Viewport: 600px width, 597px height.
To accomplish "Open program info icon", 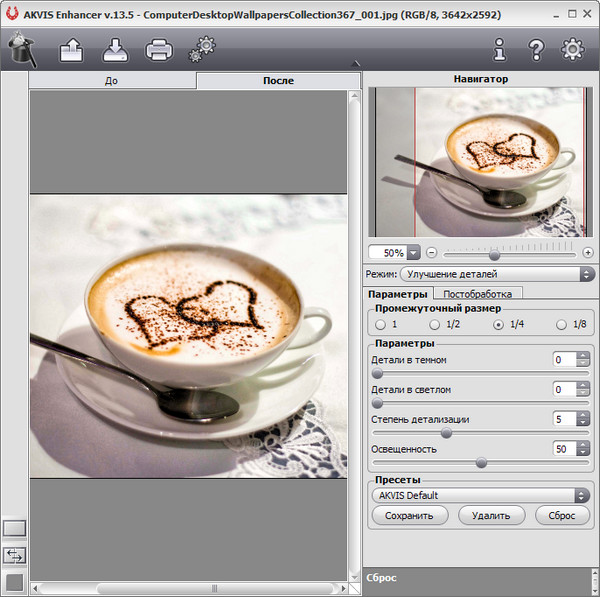I will (x=500, y=48).
